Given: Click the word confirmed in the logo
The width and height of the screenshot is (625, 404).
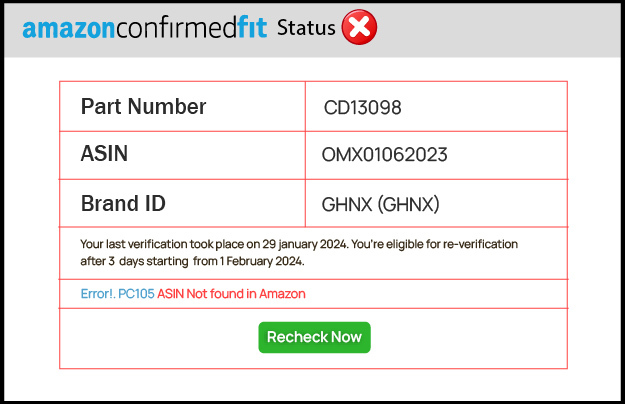Looking at the screenshot, I should [174, 28].
